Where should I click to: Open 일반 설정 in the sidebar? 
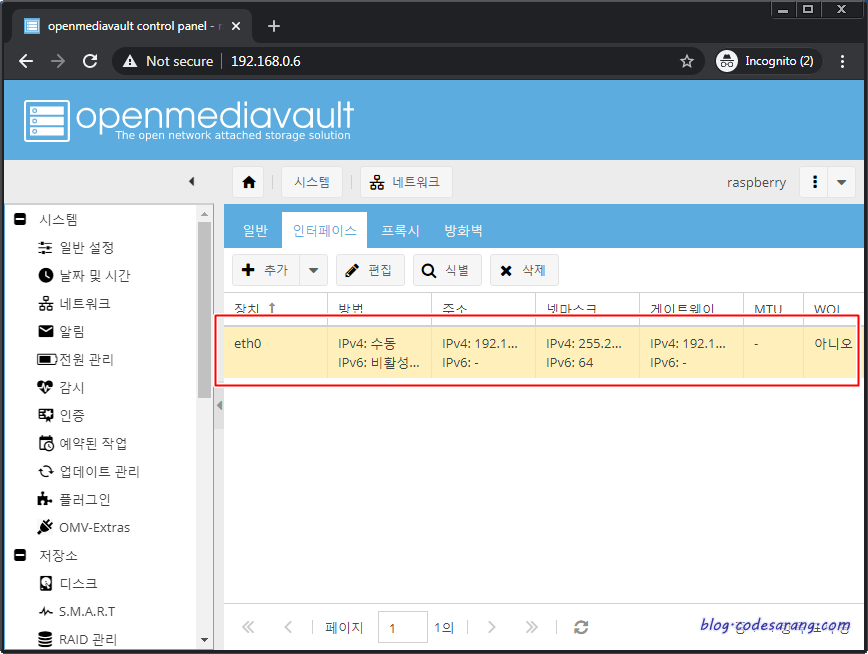[x=86, y=248]
